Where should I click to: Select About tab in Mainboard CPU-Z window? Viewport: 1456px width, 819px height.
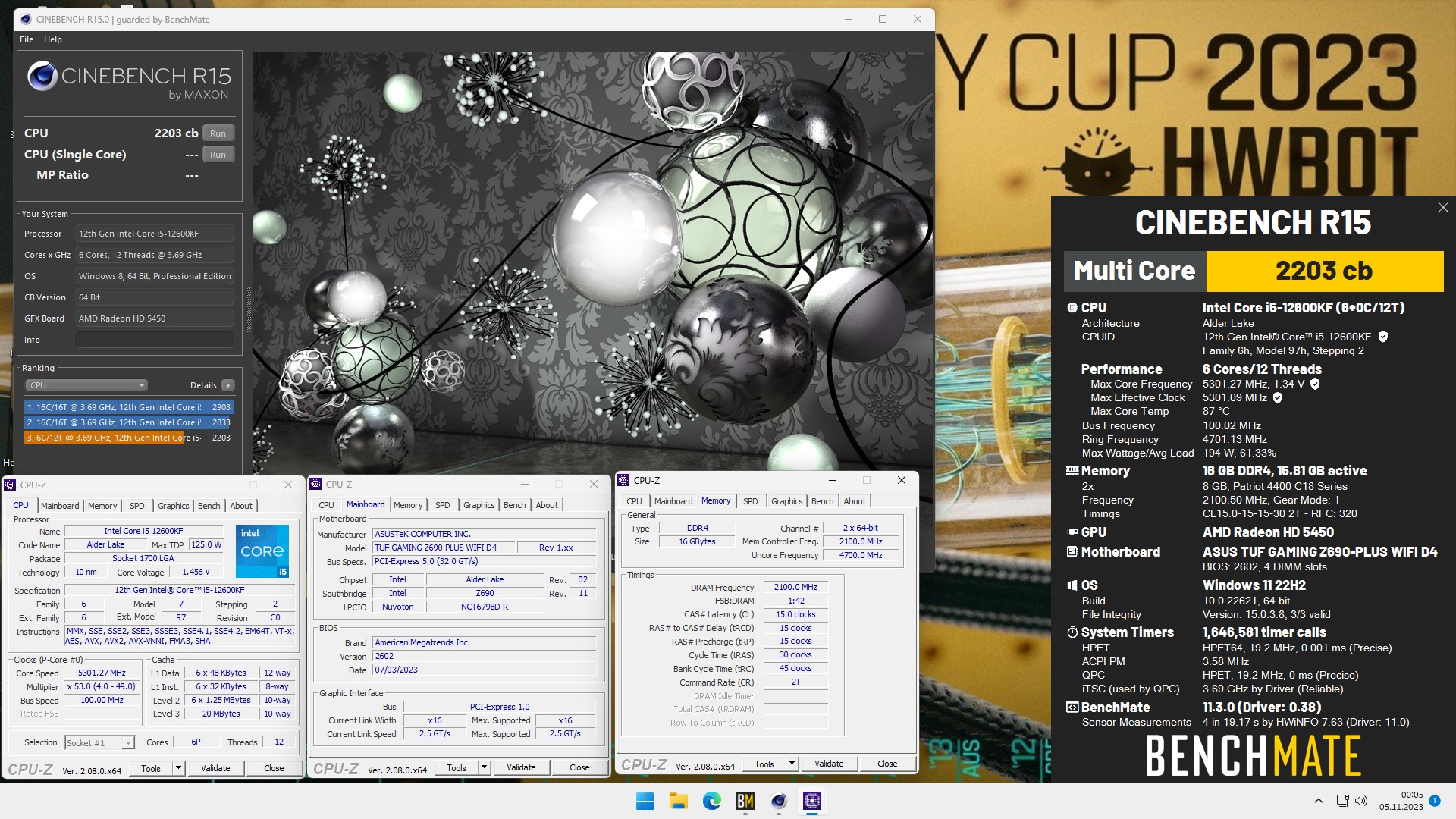547,505
